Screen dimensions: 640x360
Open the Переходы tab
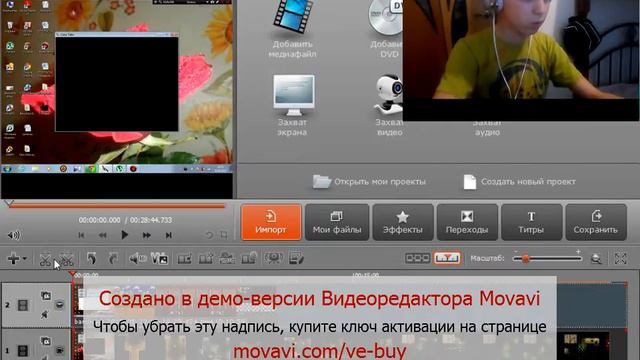point(467,222)
